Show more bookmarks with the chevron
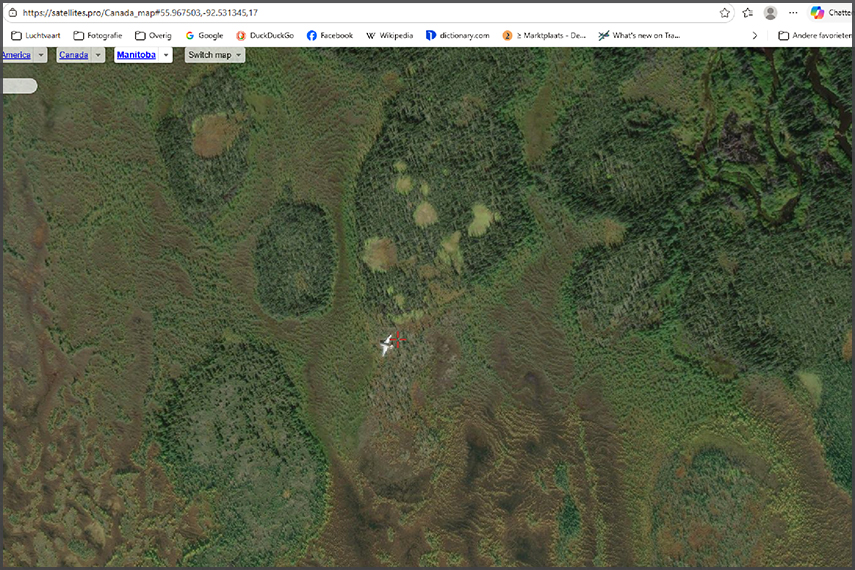The height and width of the screenshot is (570, 855). (x=755, y=35)
